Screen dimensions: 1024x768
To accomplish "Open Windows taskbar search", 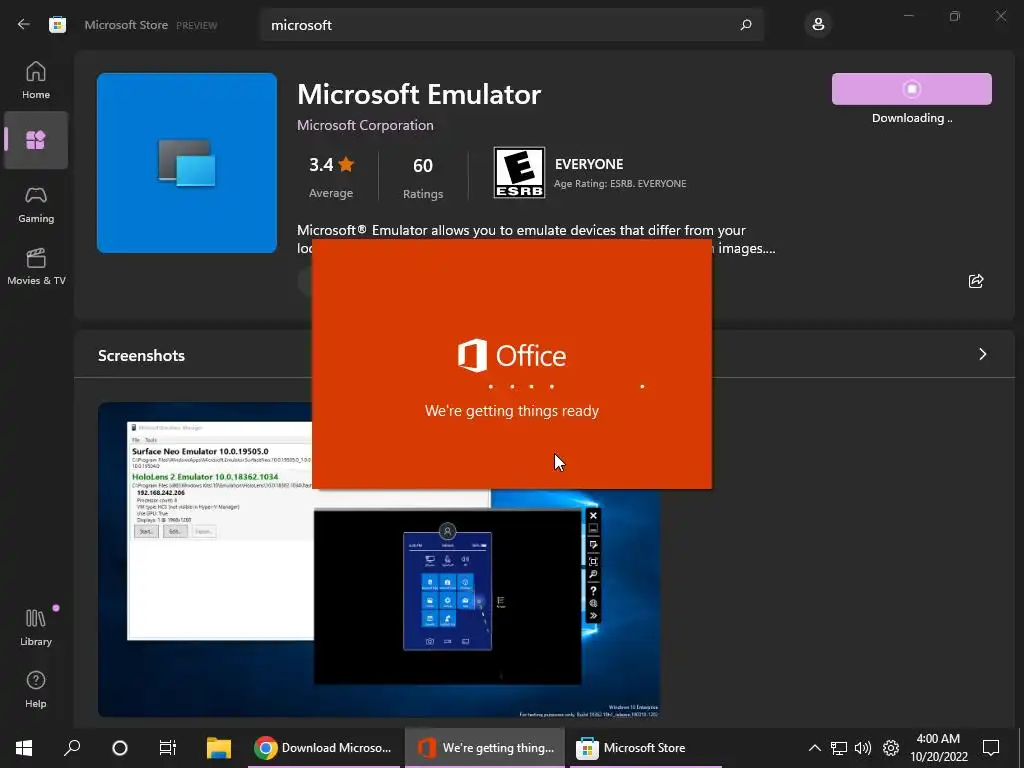I will (72, 748).
